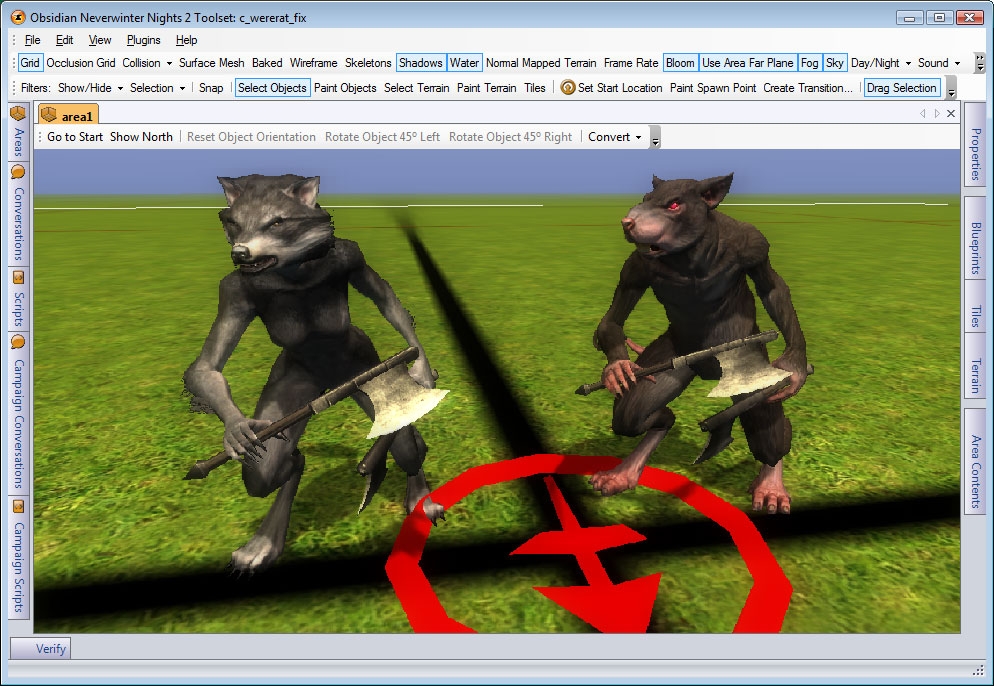Click the Verify button
The height and width of the screenshot is (686, 994).
[41, 649]
